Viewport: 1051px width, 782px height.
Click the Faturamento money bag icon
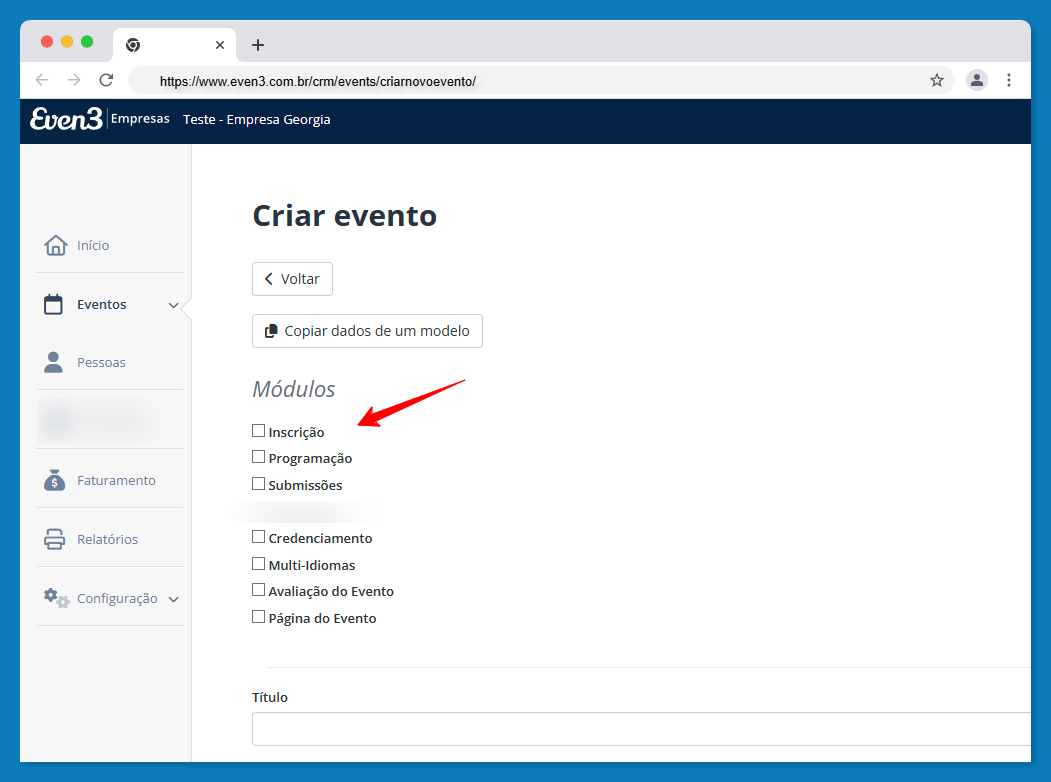tap(54, 480)
